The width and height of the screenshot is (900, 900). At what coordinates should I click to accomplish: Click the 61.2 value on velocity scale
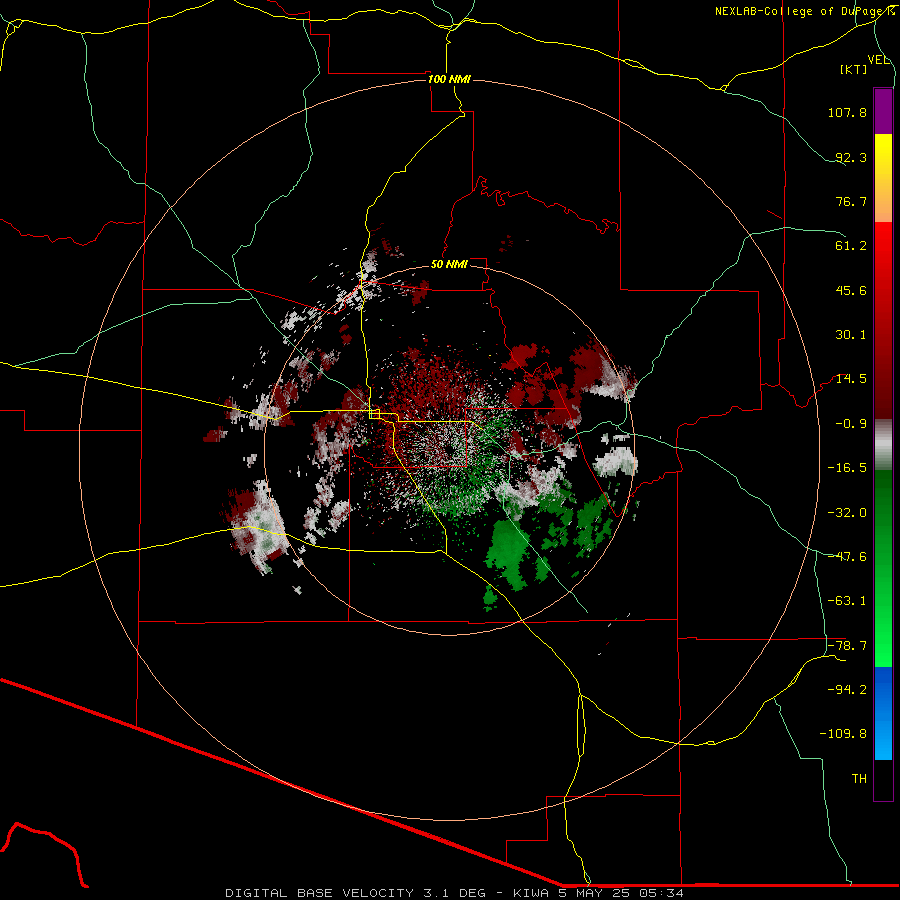851,246
